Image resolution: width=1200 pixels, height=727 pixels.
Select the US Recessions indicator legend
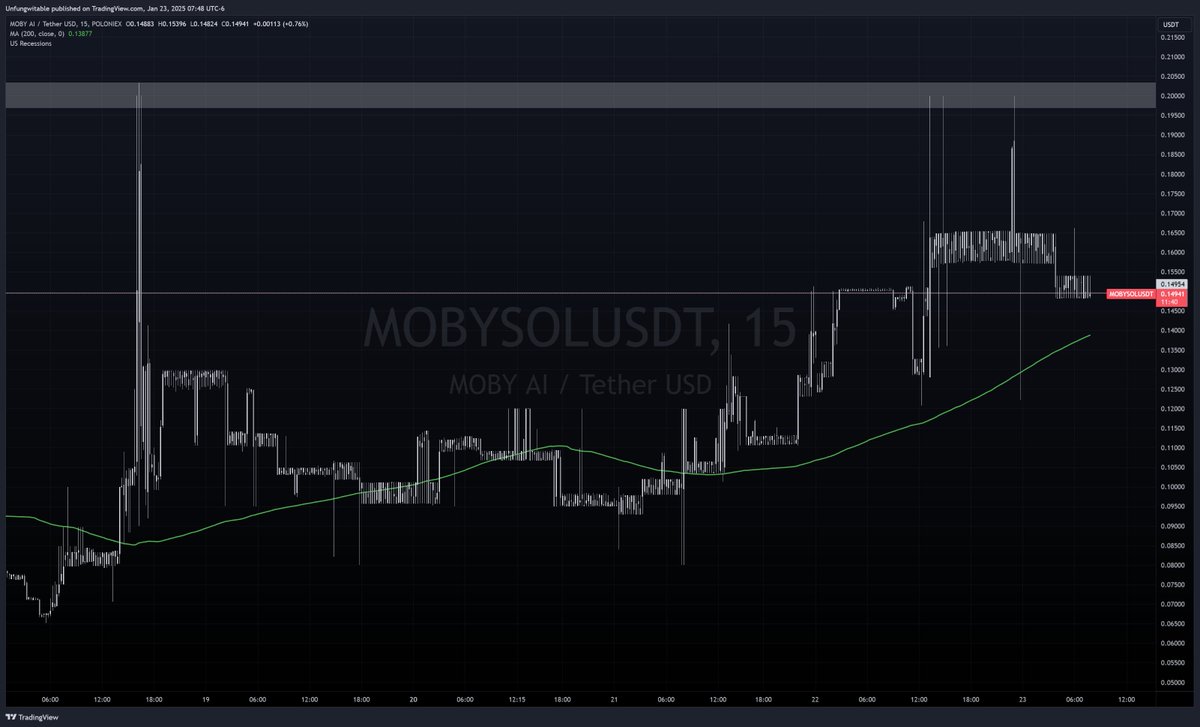[x=29, y=45]
